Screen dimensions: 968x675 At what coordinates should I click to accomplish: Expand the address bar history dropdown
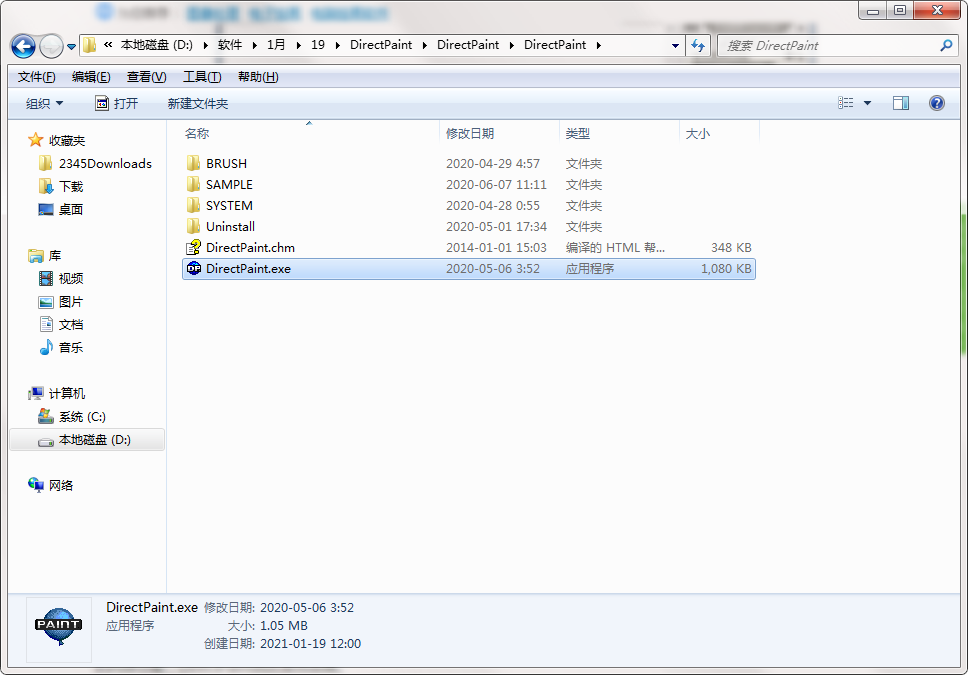click(x=675, y=46)
